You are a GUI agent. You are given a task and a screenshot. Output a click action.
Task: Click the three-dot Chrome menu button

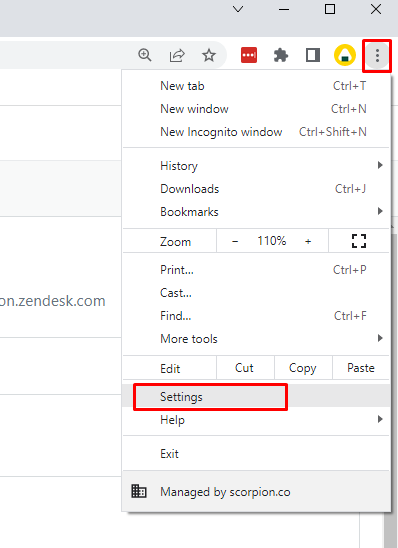tap(377, 55)
